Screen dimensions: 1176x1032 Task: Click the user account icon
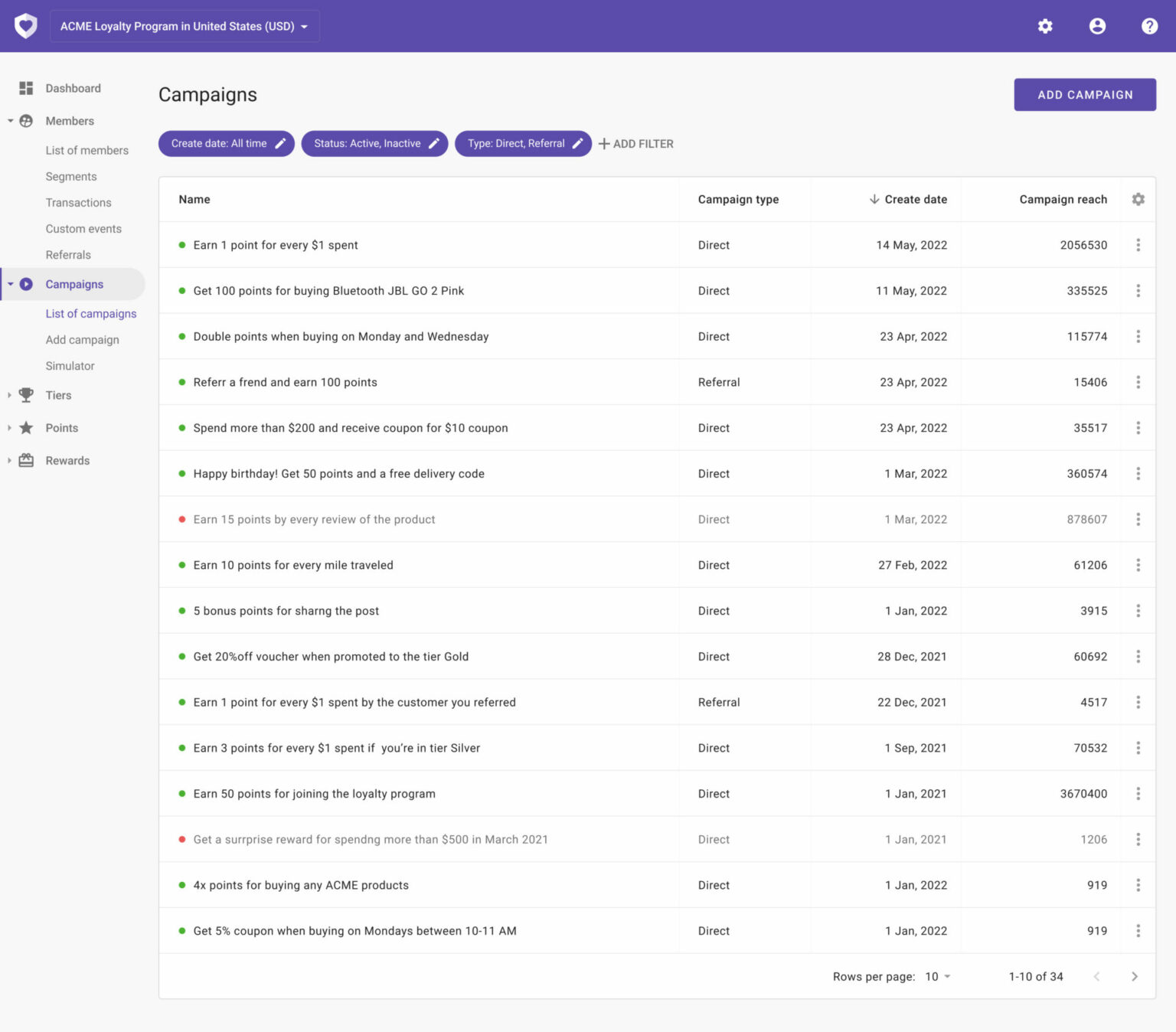tap(1097, 26)
